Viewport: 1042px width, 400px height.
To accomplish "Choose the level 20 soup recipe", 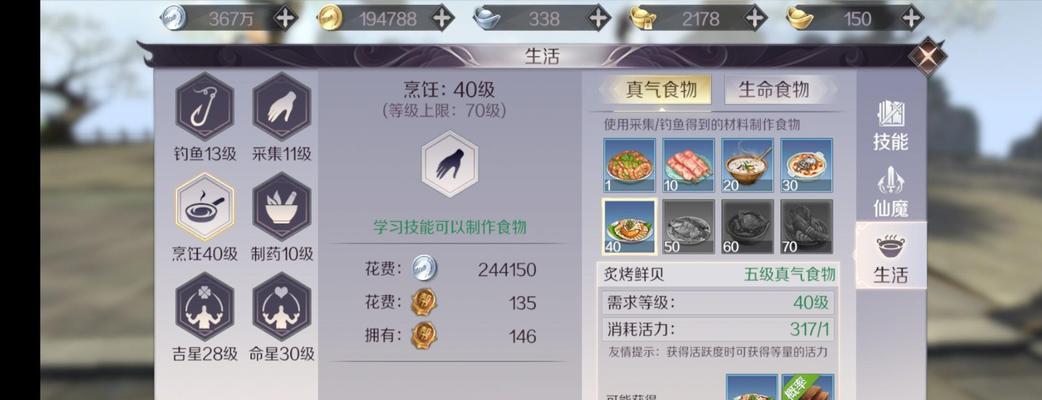I will (748, 165).
